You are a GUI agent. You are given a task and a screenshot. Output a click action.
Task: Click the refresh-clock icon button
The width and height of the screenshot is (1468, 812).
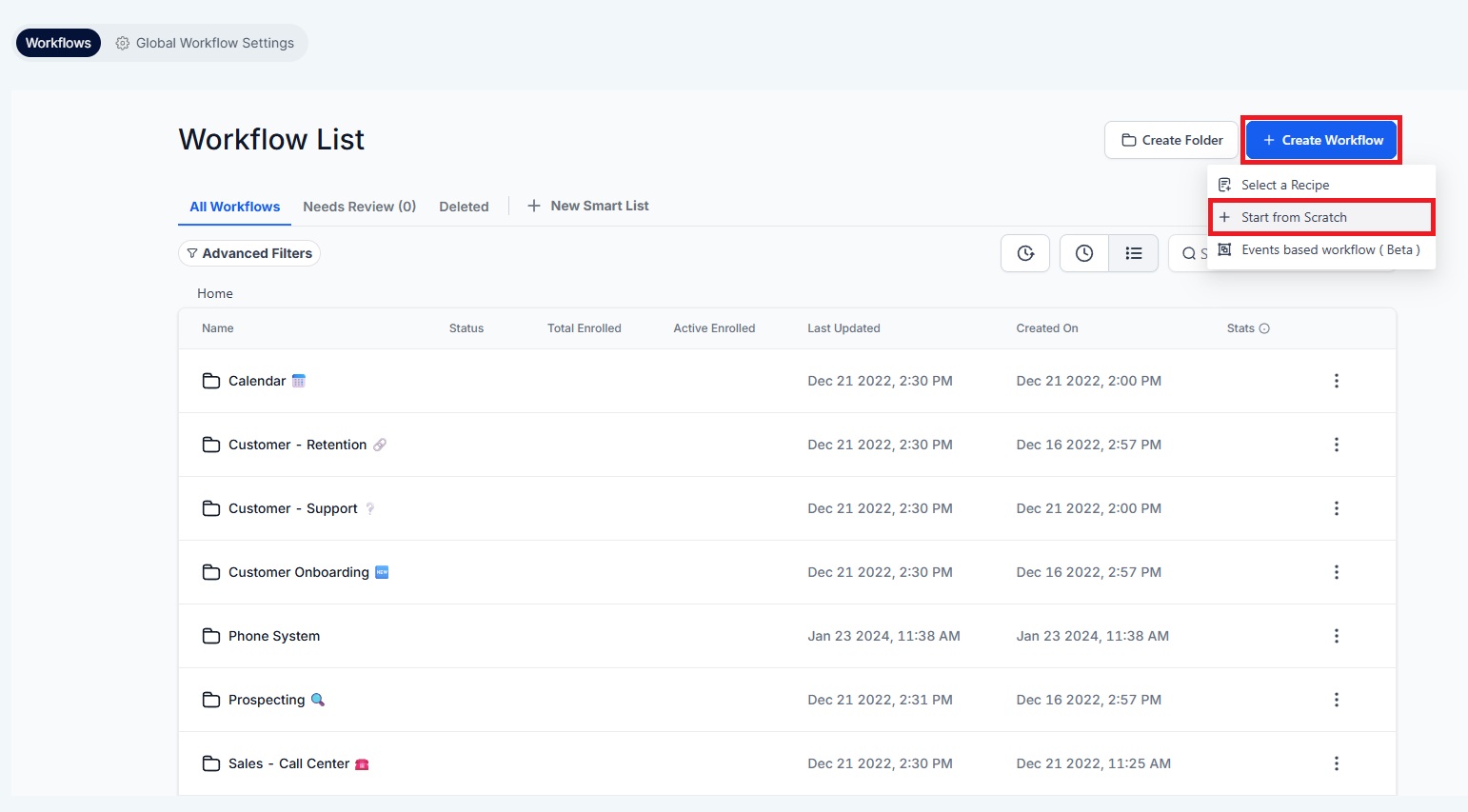pos(1025,253)
